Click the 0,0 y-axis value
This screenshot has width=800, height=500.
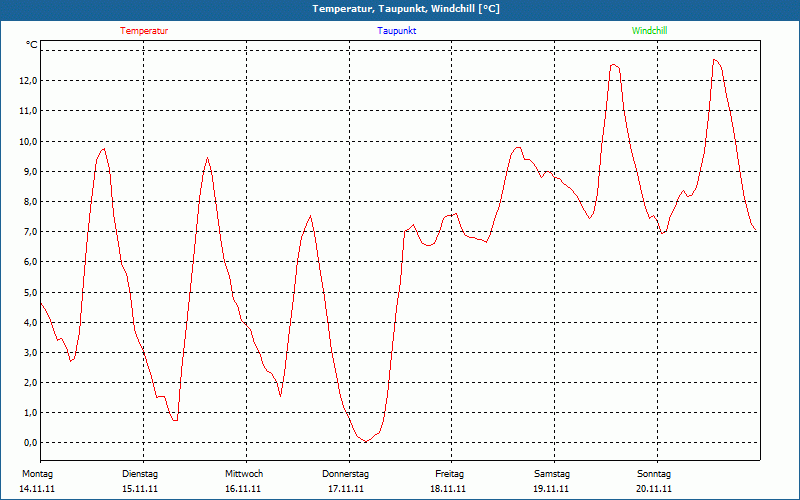31,443
